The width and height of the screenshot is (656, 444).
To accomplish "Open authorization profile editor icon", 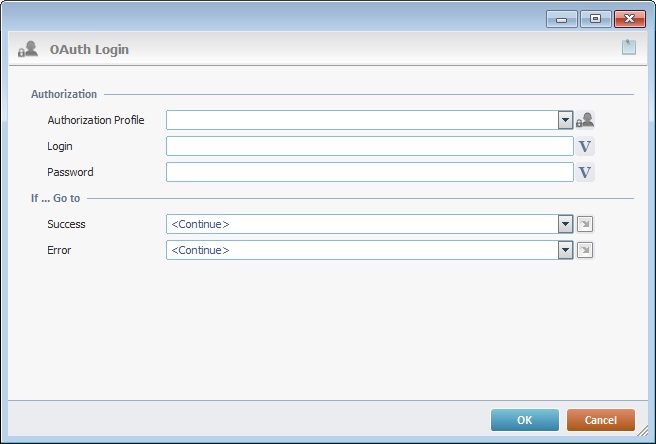I will (585, 120).
